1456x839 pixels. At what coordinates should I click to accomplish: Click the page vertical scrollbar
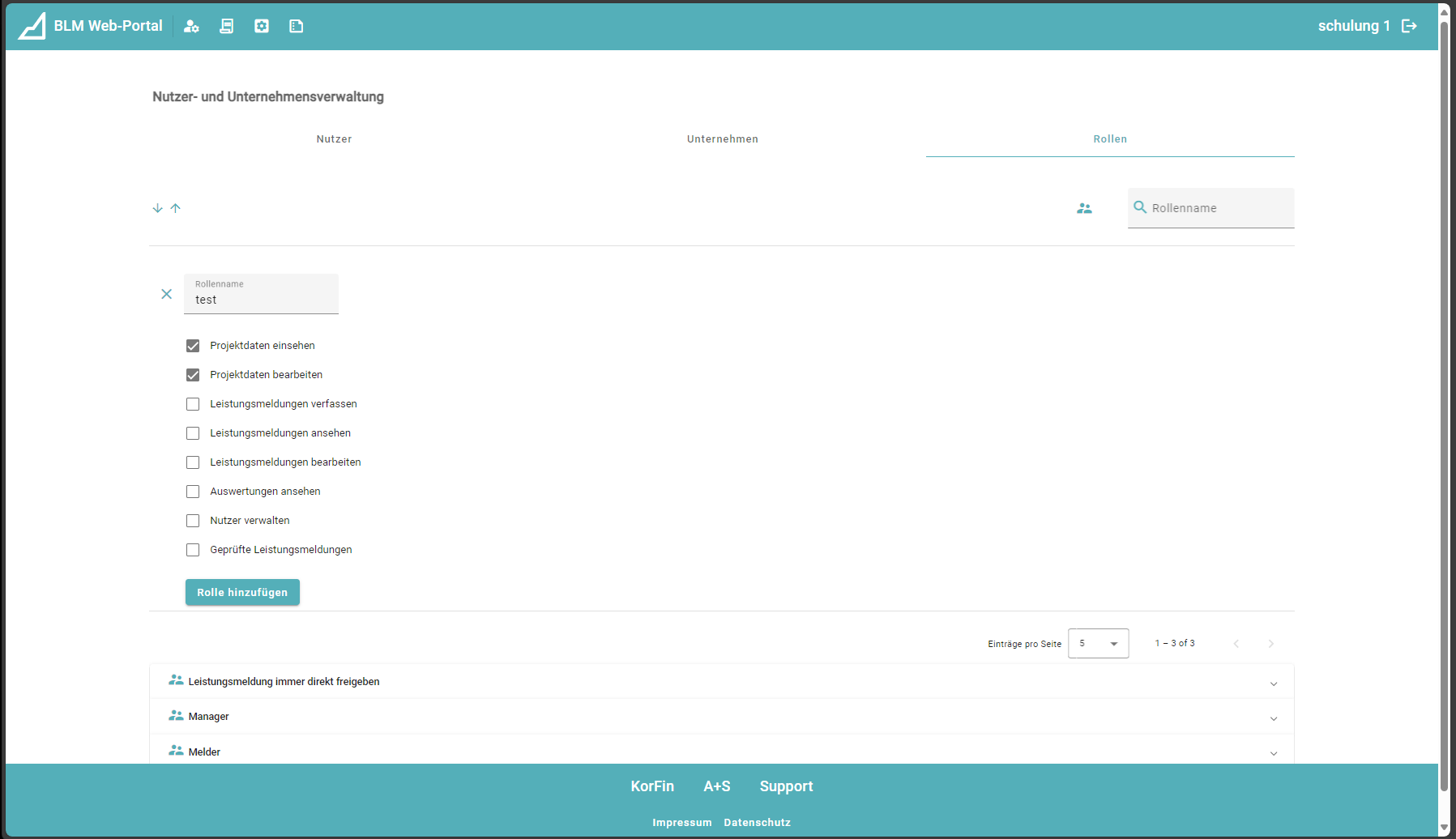1444,405
